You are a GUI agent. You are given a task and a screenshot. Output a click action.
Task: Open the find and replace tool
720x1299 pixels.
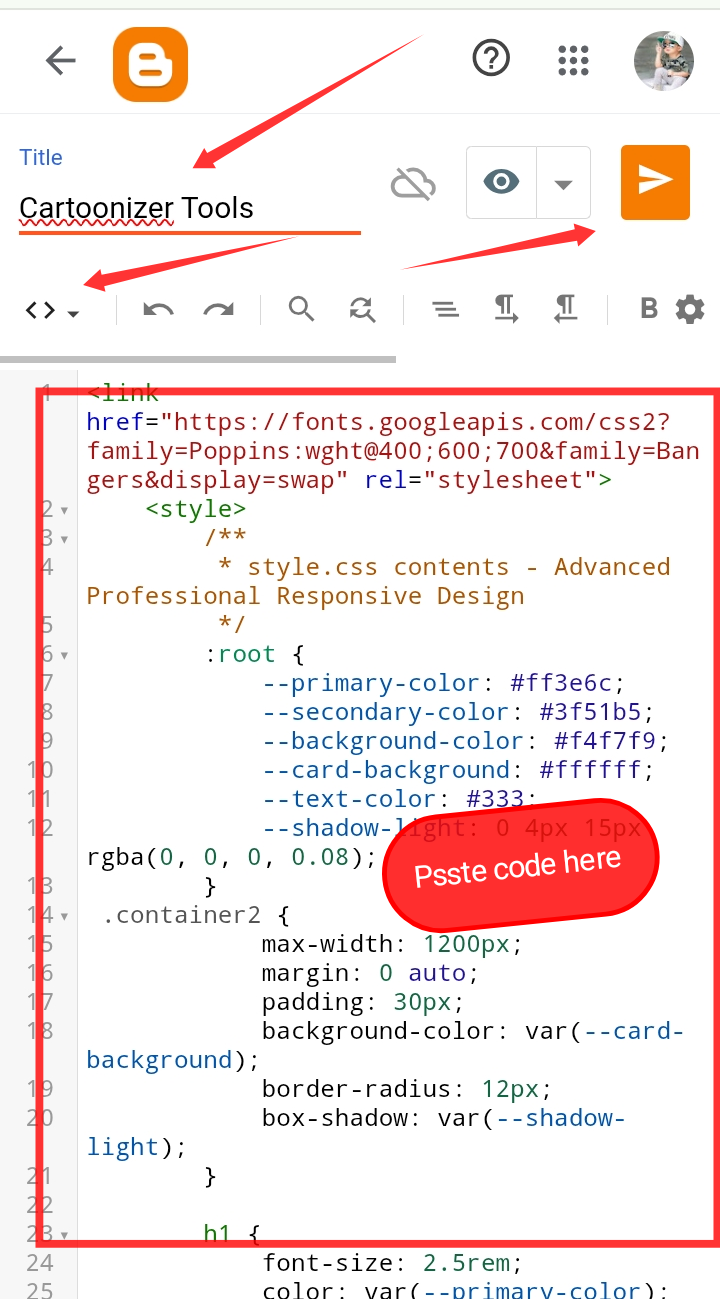coord(362,310)
